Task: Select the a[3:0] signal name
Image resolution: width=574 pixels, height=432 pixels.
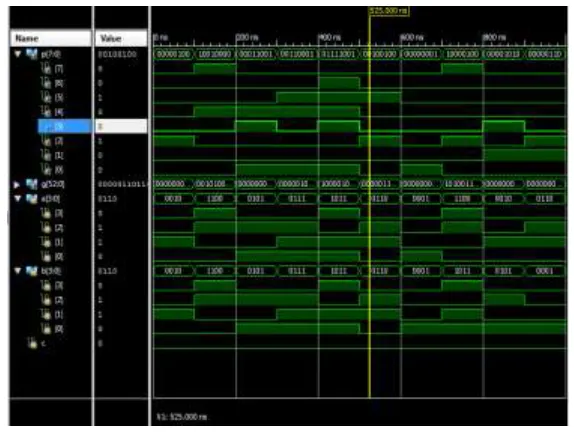Action: [51, 199]
